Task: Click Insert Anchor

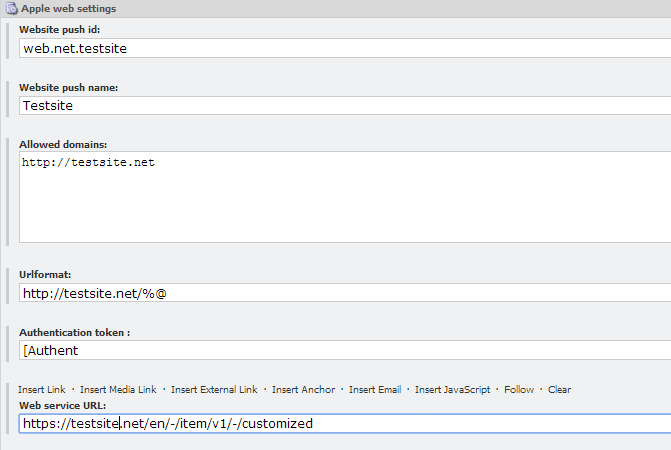Action: [x=303, y=389]
